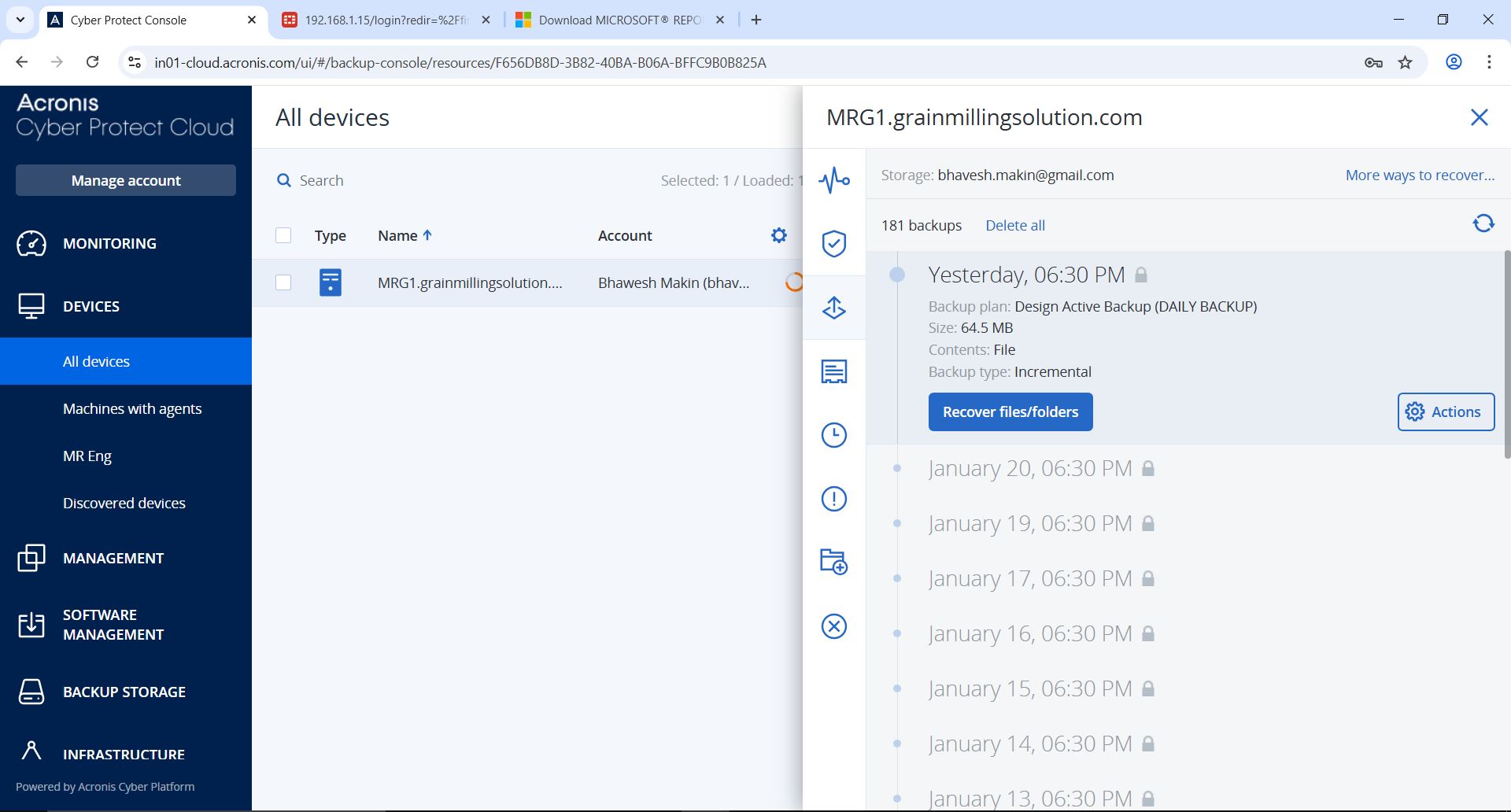Click the Delete circled X icon
The width and height of the screenshot is (1511, 812).
(x=834, y=626)
